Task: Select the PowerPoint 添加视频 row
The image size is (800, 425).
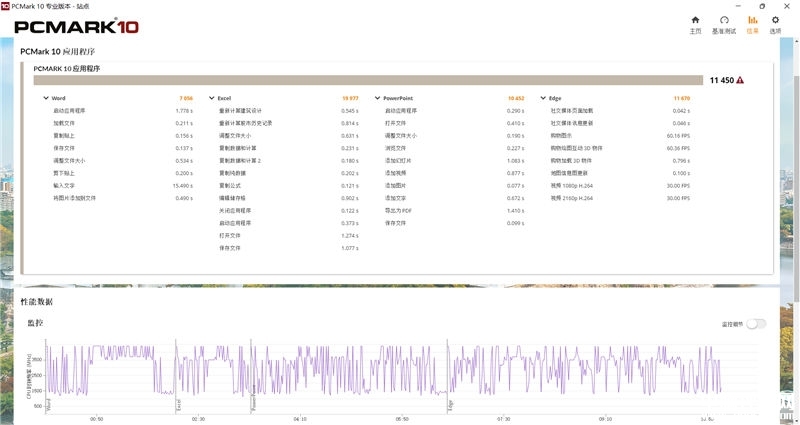Action: pyautogui.click(x=455, y=173)
